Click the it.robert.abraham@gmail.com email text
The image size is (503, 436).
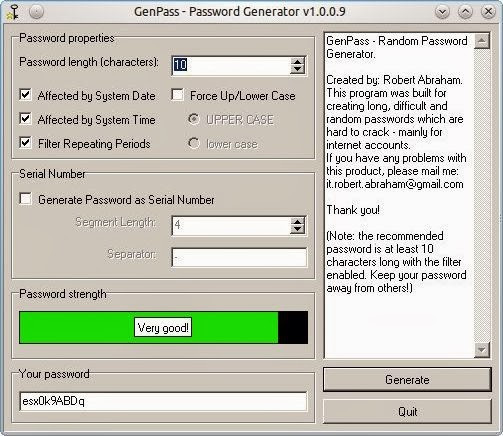click(x=395, y=184)
